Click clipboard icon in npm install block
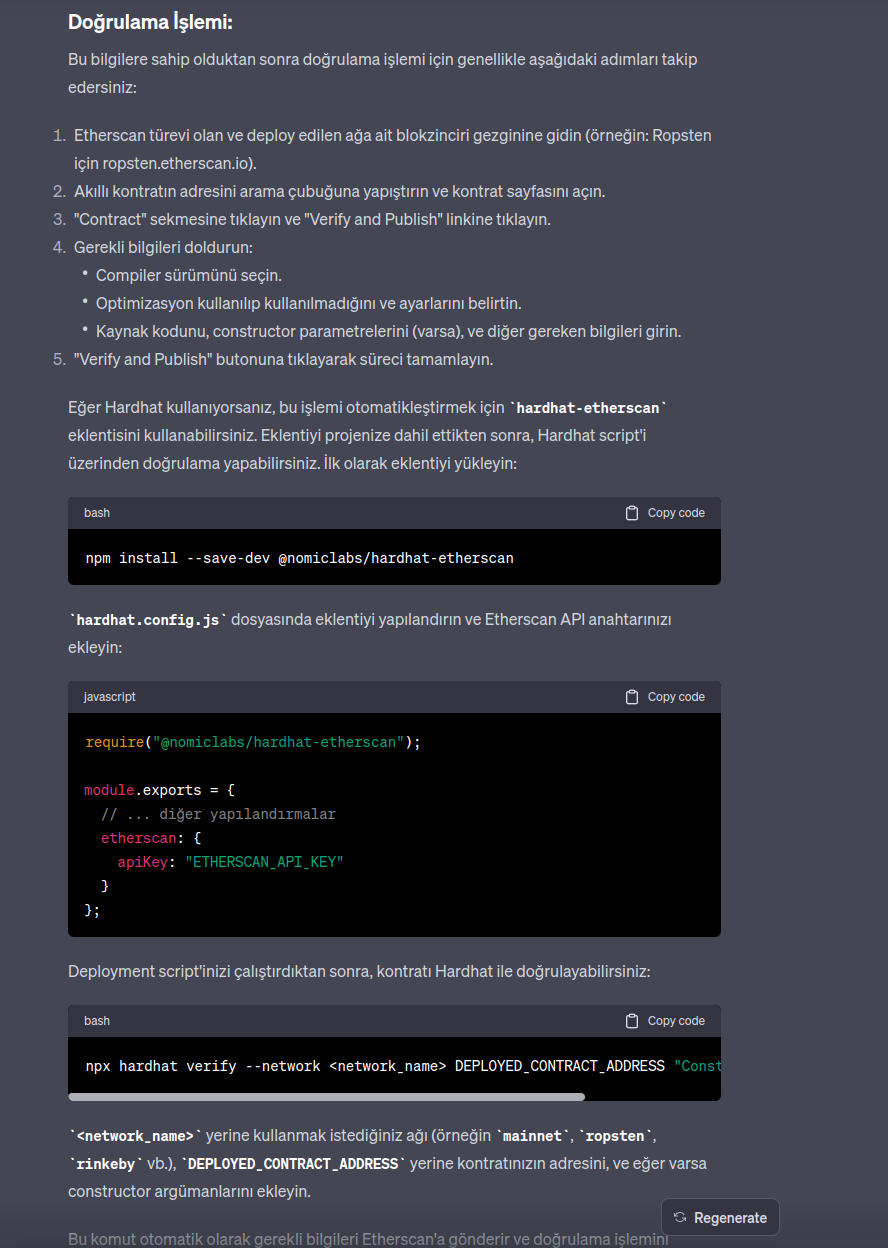The image size is (888, 1248). (632, 513)
